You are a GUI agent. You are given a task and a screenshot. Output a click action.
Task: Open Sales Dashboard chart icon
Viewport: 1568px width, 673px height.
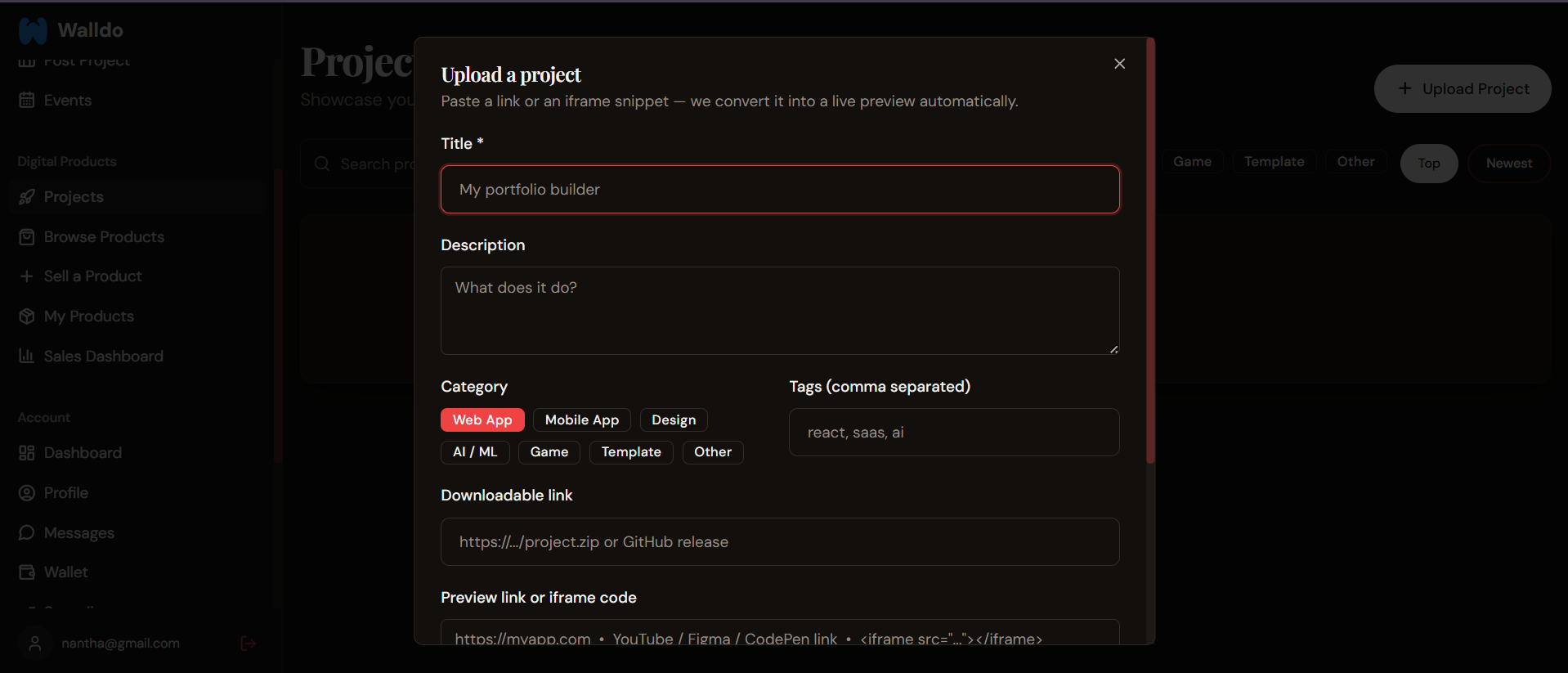click(27, 356)
